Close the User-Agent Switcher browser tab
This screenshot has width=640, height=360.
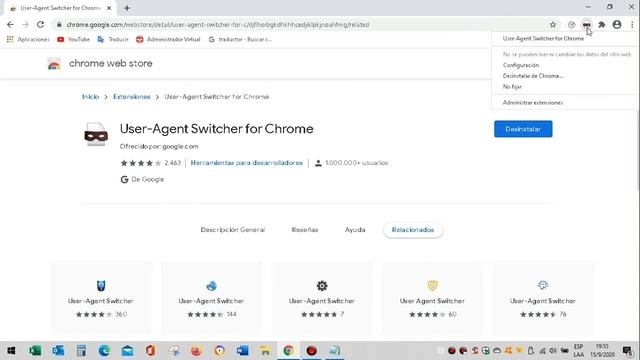coord(109,8)
